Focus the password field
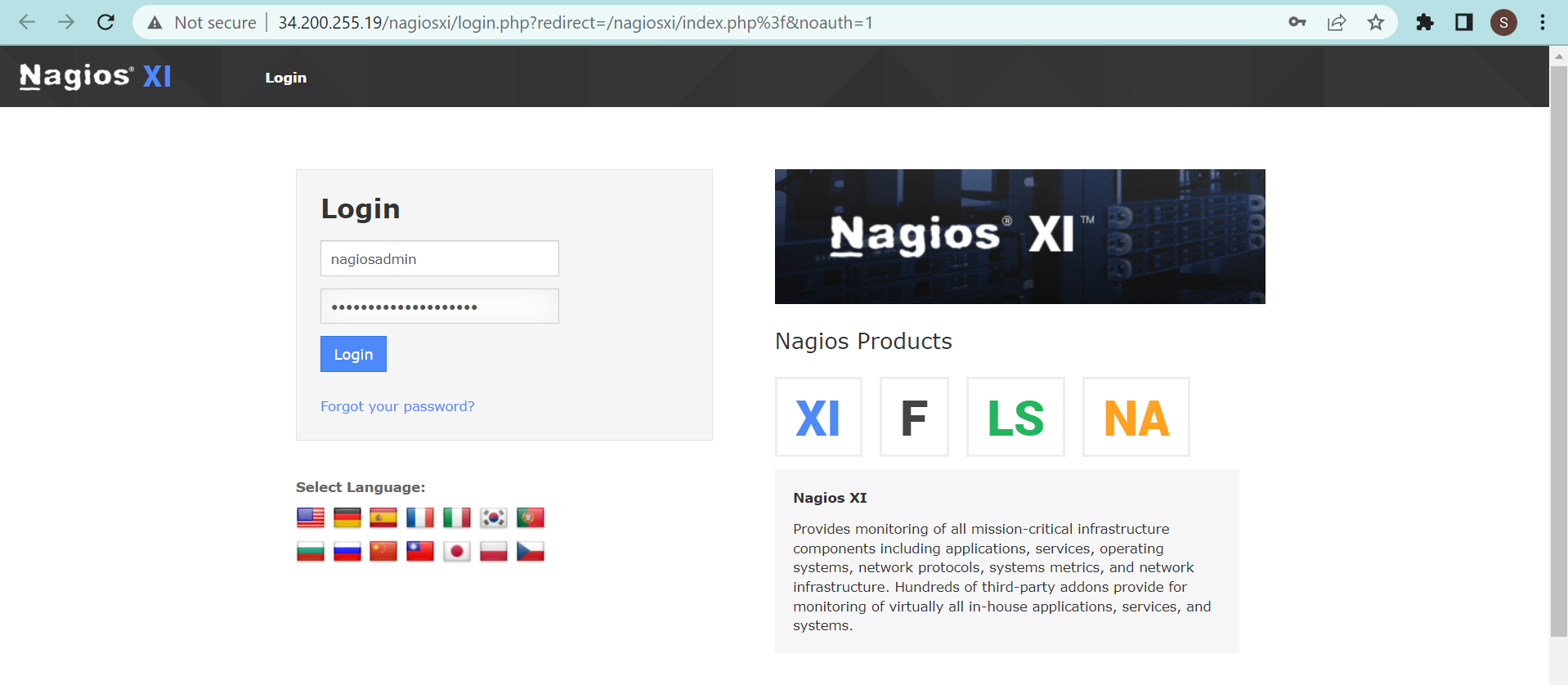Screen dimensions: 1568x685 440,307
